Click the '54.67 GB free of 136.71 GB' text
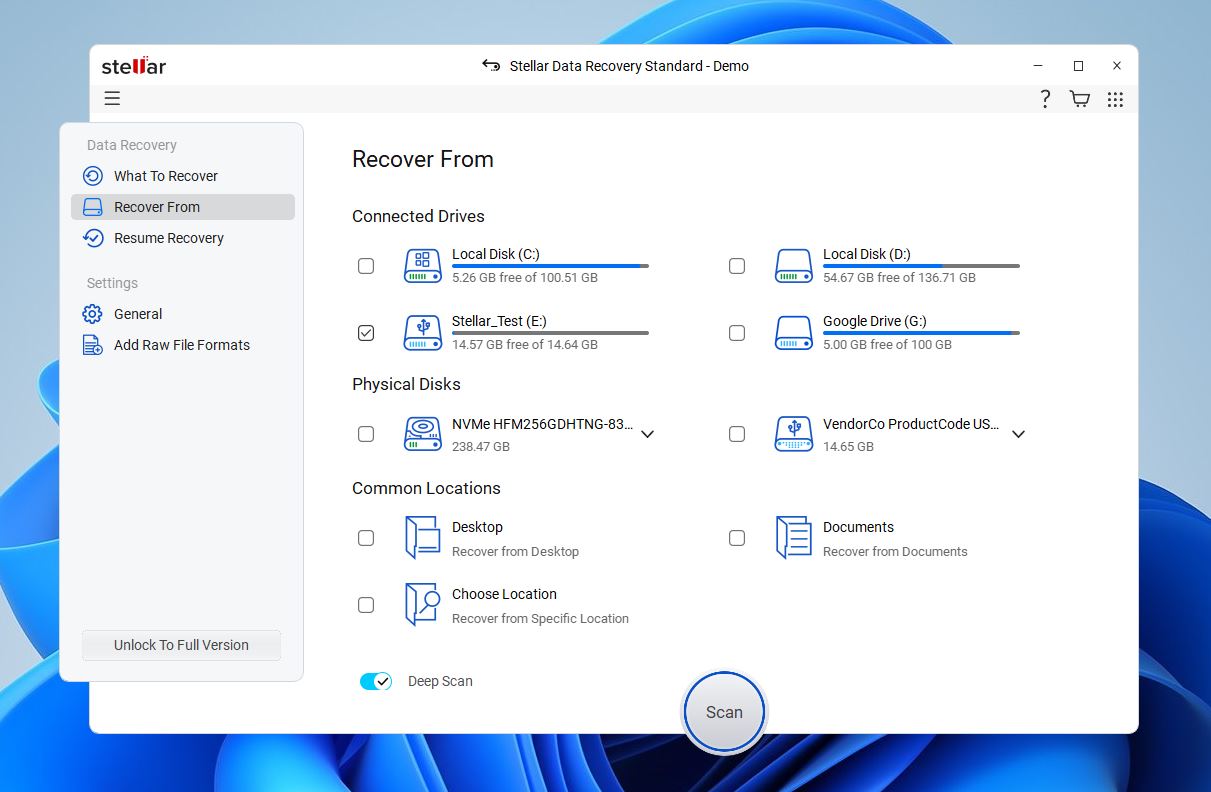The width and height of the screenshot is (1211, 792). [899, 278]
